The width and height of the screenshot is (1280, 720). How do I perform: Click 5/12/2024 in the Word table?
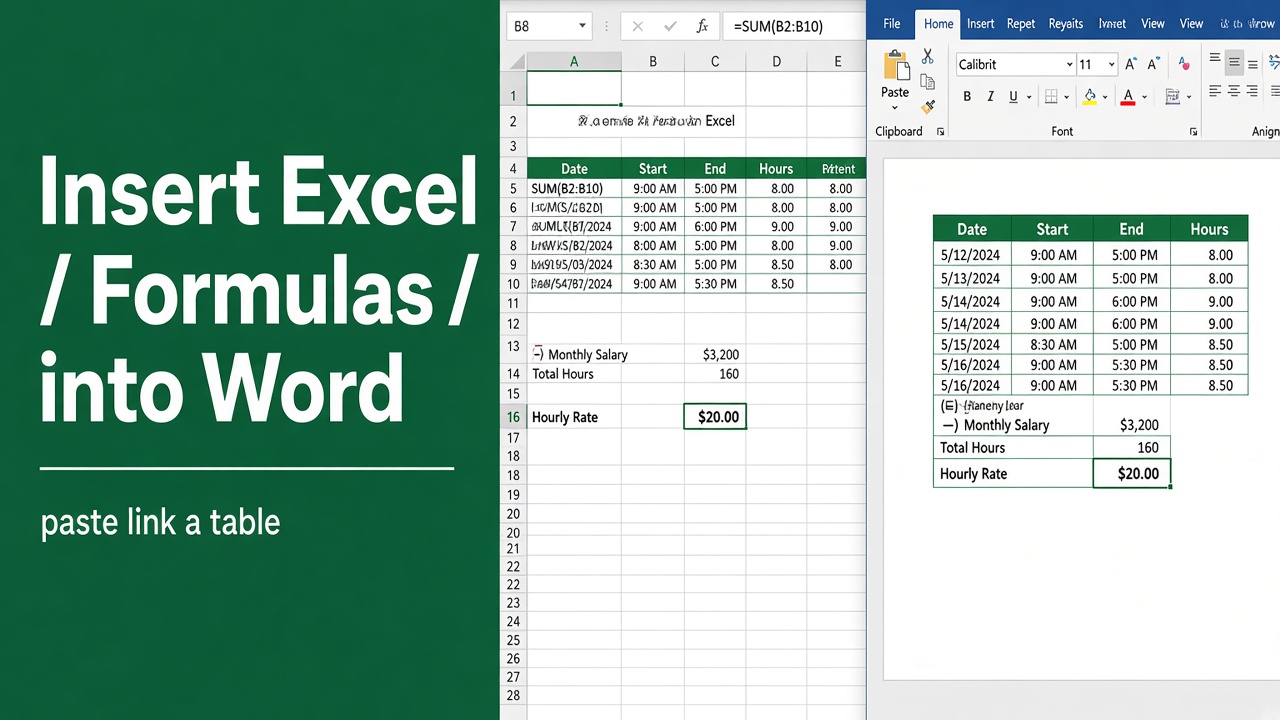tap(970, 255)
